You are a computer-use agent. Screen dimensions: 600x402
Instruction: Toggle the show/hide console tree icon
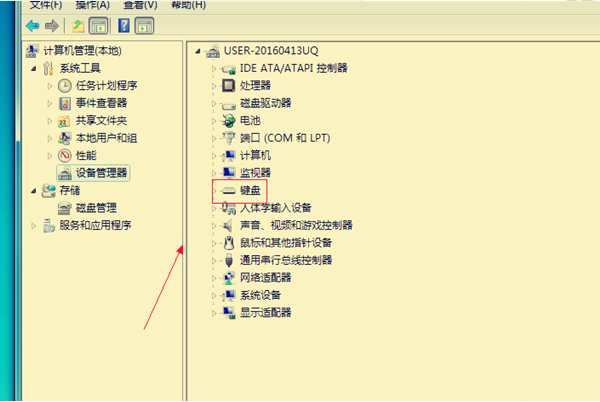click(x=99, y=25)
